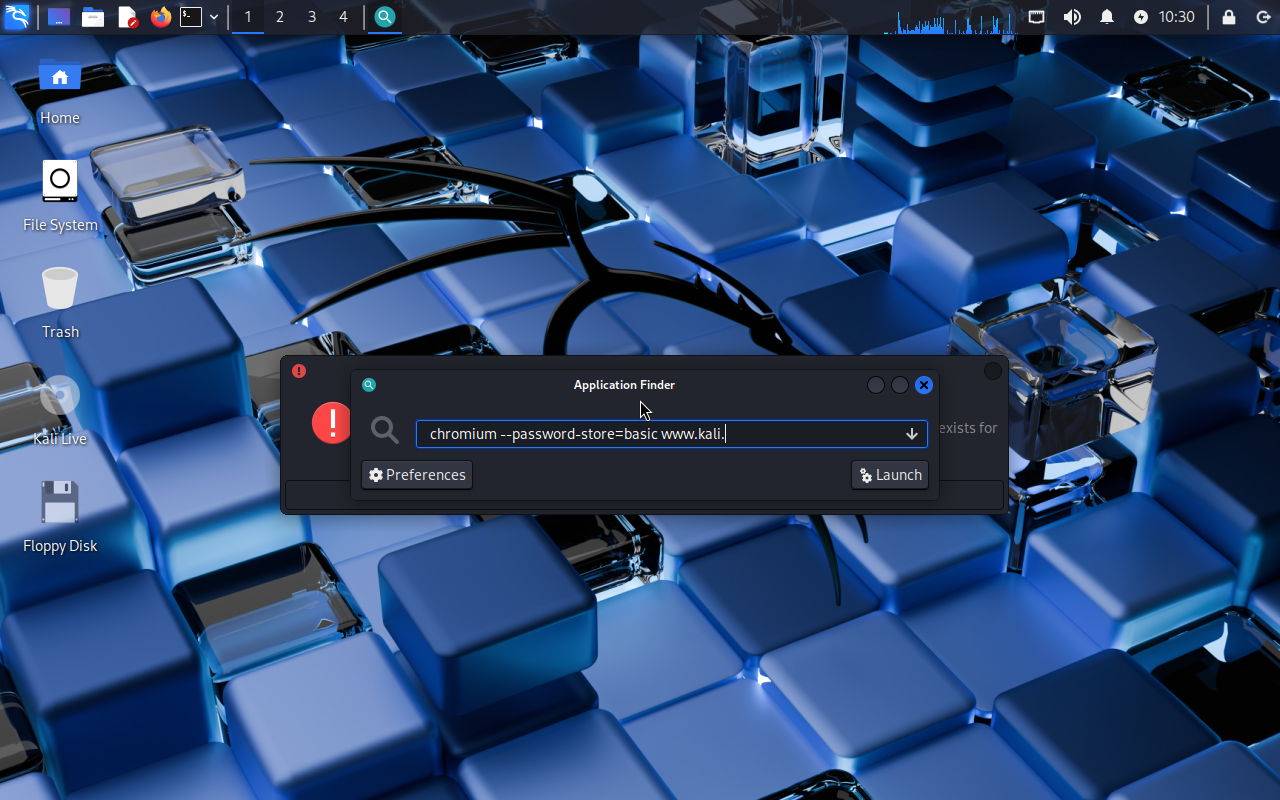This screenshot has height=800, width=1280.
Task: Launch the text editor panel icon
Action: (x=127, y=17)
